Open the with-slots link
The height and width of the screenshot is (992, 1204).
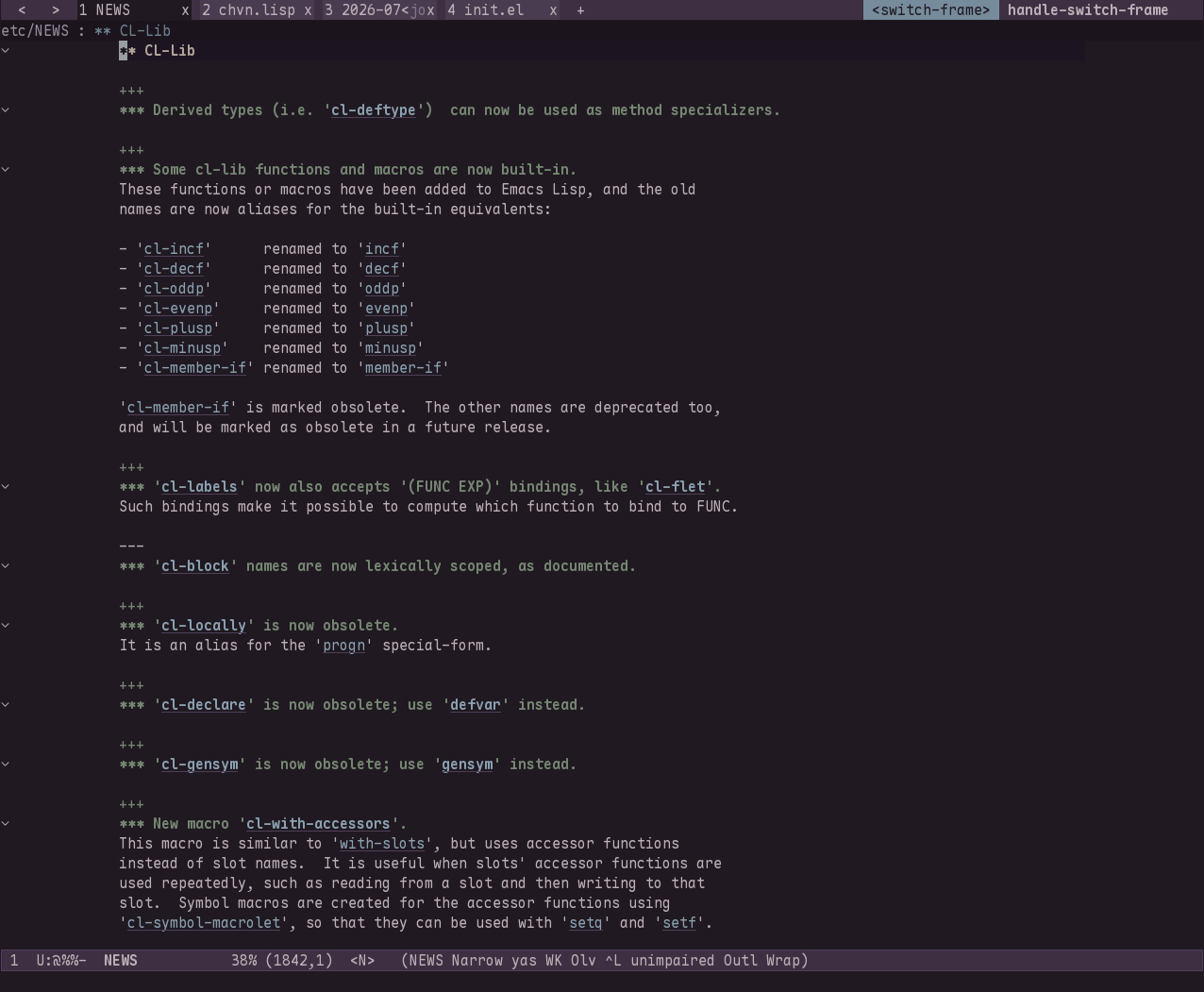pos(382,844)
